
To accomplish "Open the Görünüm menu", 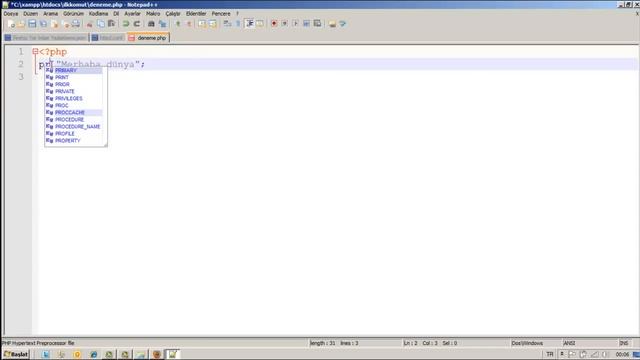I will pos(73,13).
